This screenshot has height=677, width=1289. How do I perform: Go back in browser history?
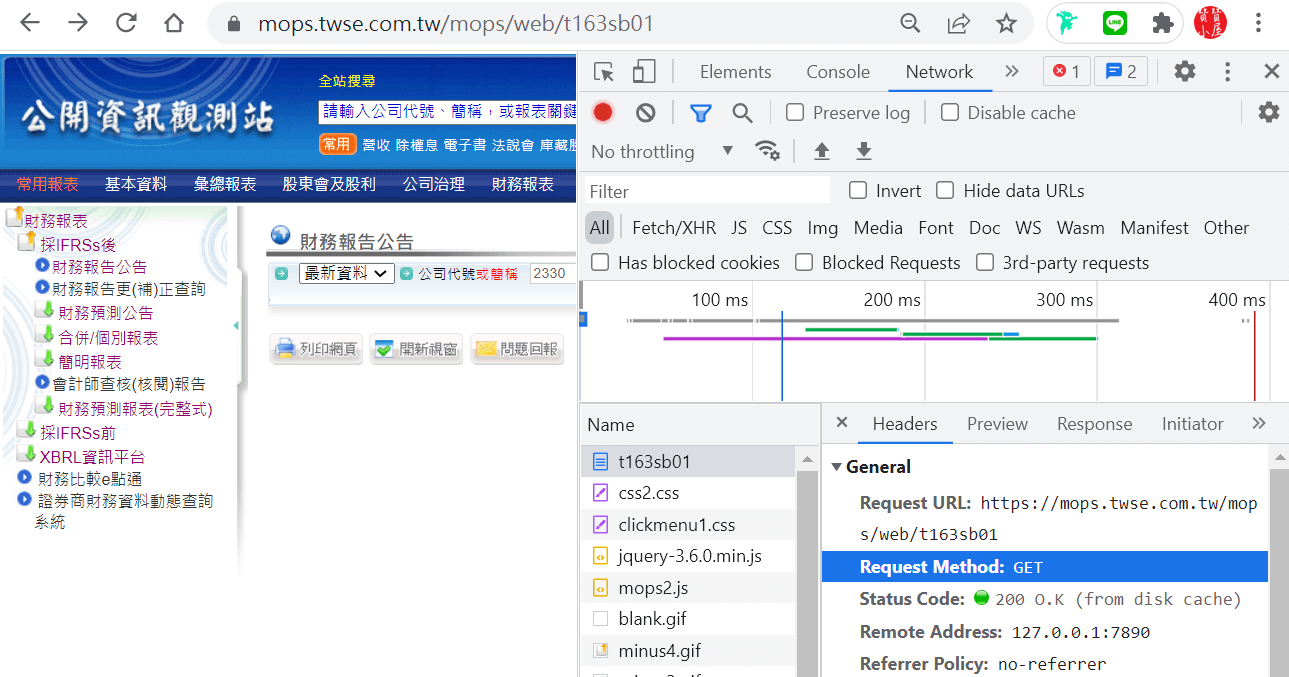[x=30, y=23]
